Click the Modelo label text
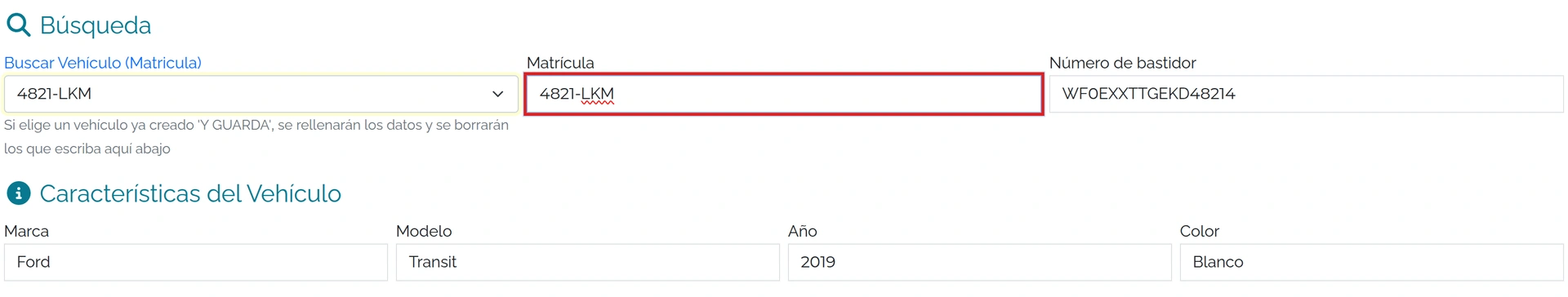Screen dimensions: 1568x297 coord(424,231)
